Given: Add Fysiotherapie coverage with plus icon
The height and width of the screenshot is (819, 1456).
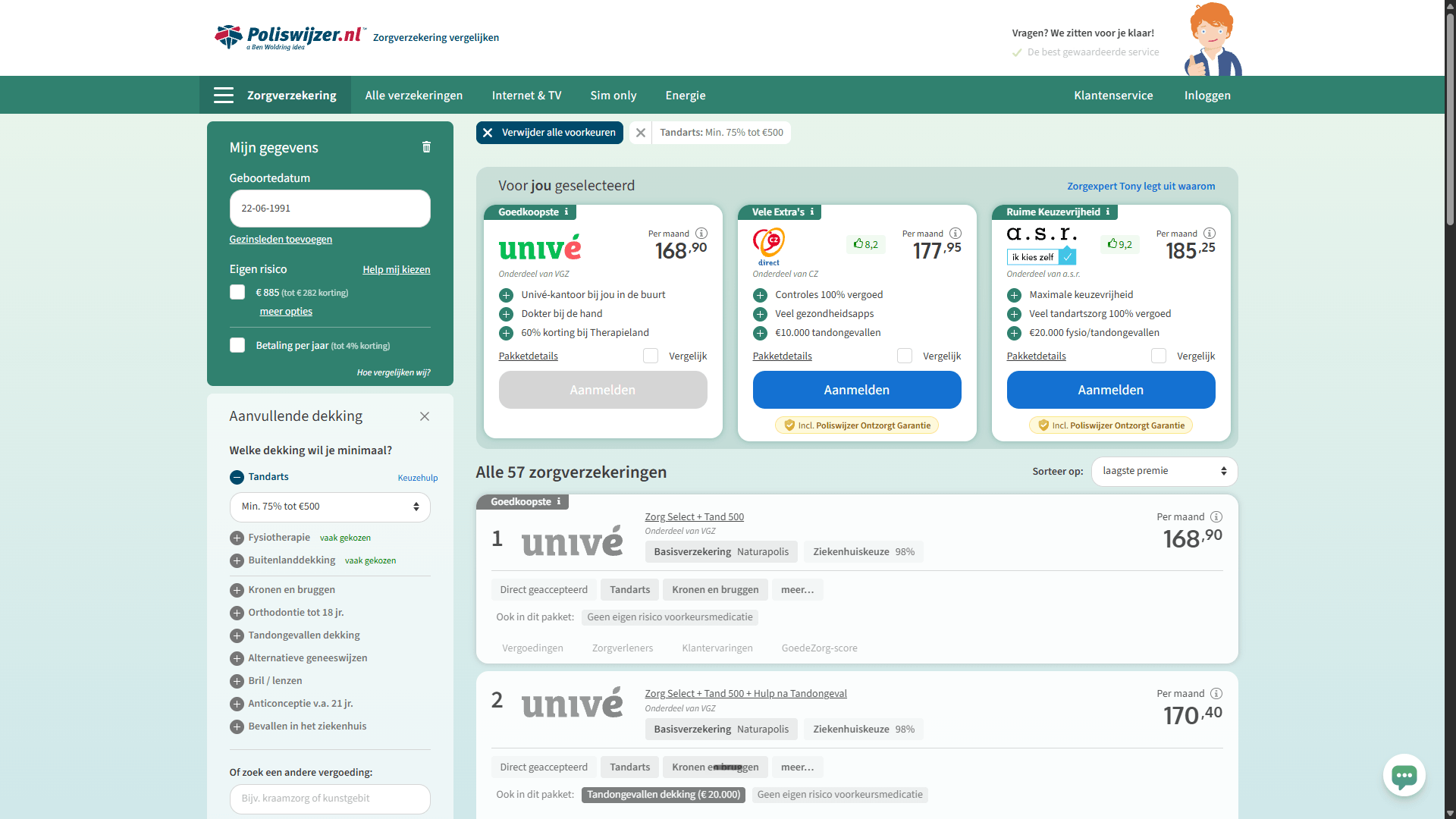Looking at the screenshot, I should point(237,538).
